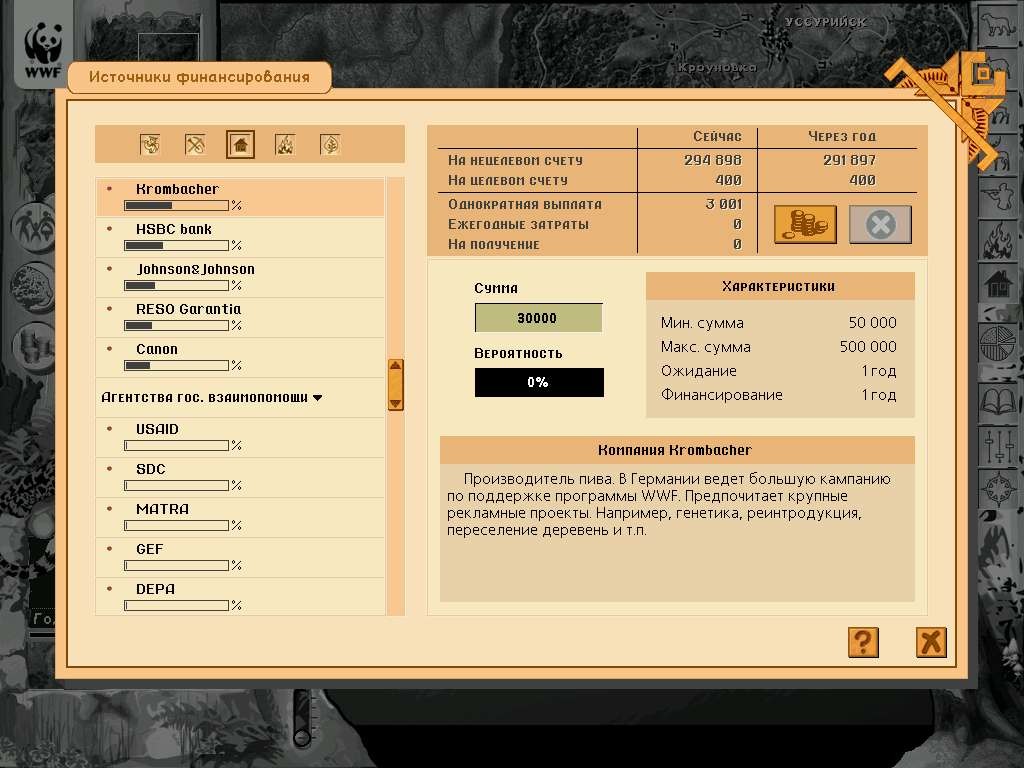Click the list scrollbar down arrow
This screenshot has width=1024, height=768.
click(395, 403)
